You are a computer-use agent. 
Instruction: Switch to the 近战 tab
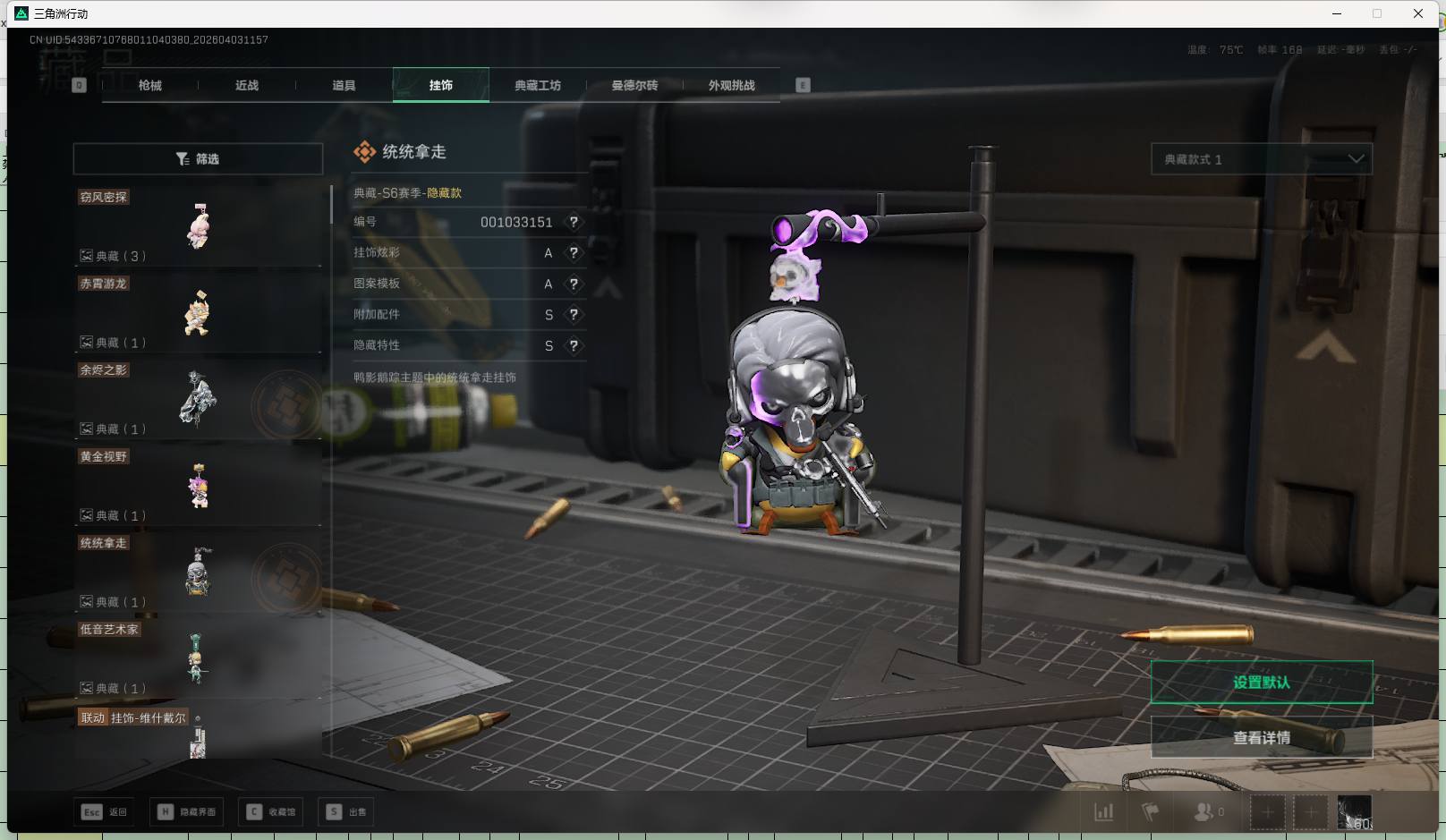pyautogui.click(x=247, y=85)
